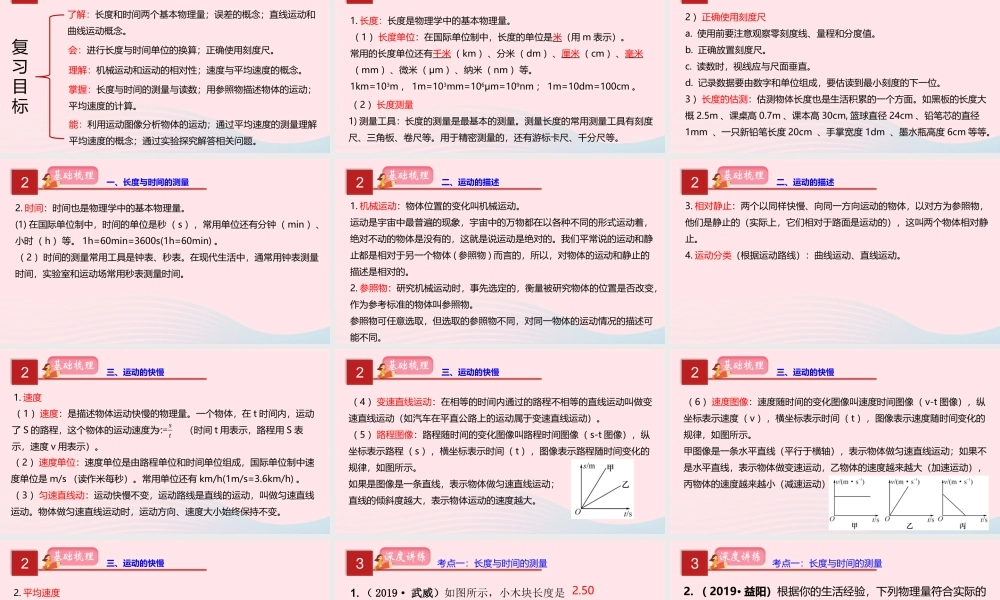Image resolution: width=1000 pixels, height=600 pixels.
Task: Click the 基础梳理 badge on the 机械运动 slide
Action: tap(407, 177)
